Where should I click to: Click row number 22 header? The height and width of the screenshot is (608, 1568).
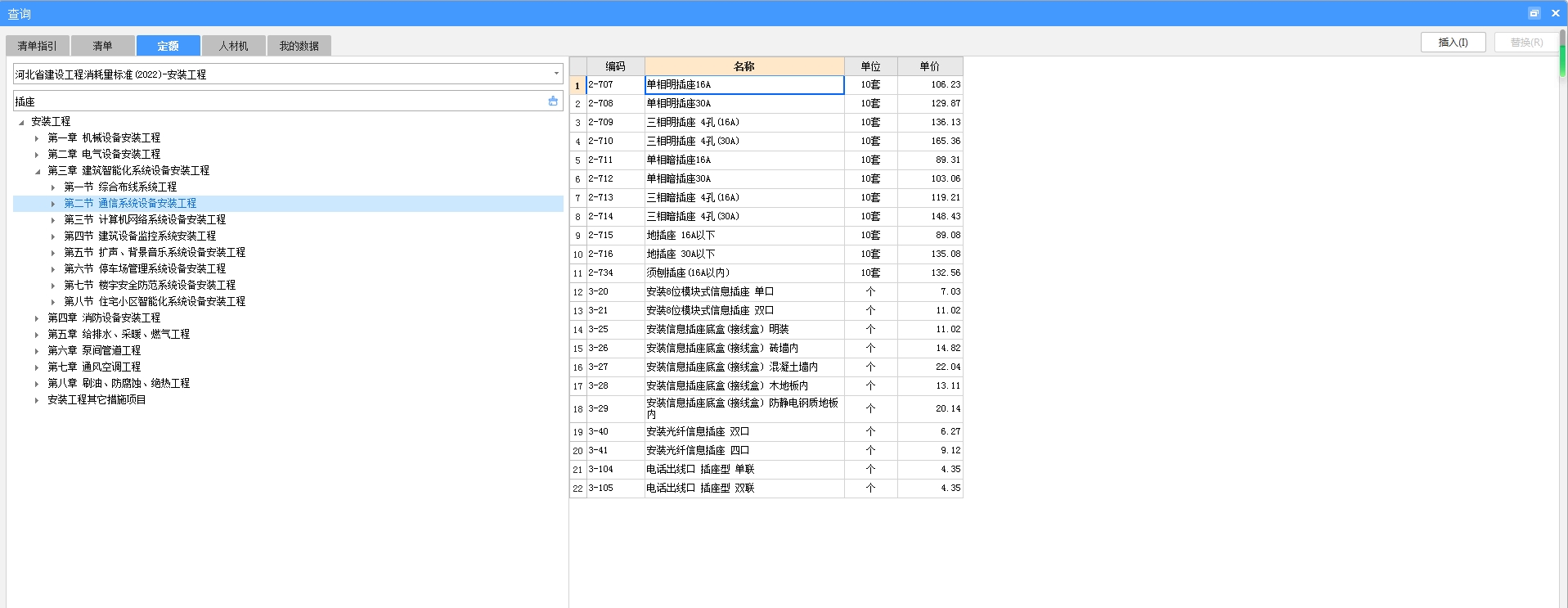[x=577, y=488]
